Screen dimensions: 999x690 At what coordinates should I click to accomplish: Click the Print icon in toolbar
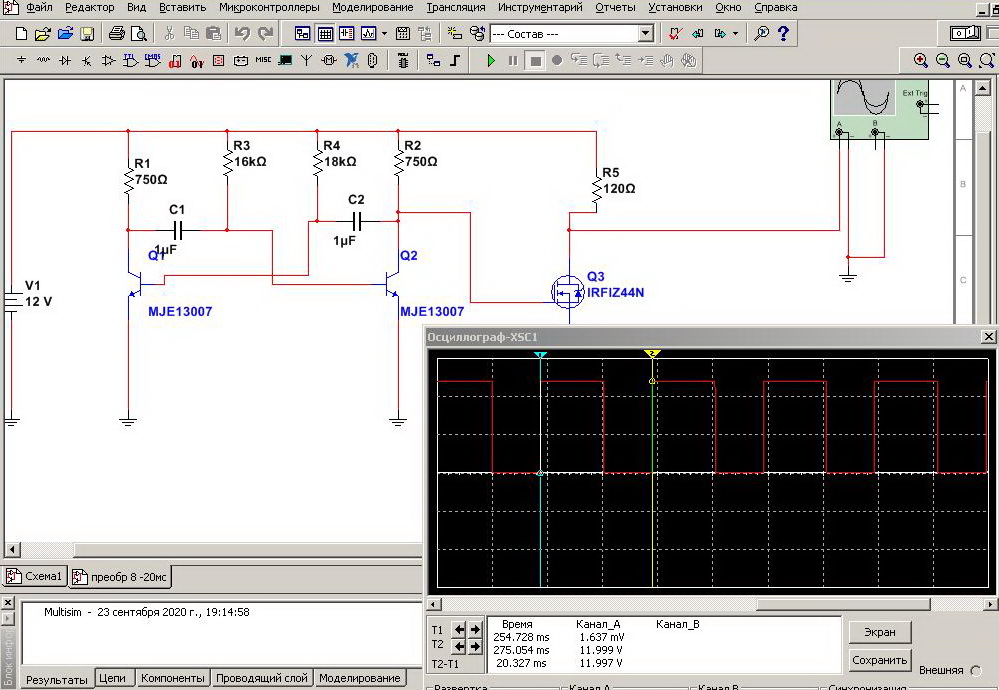coord(117,34)
